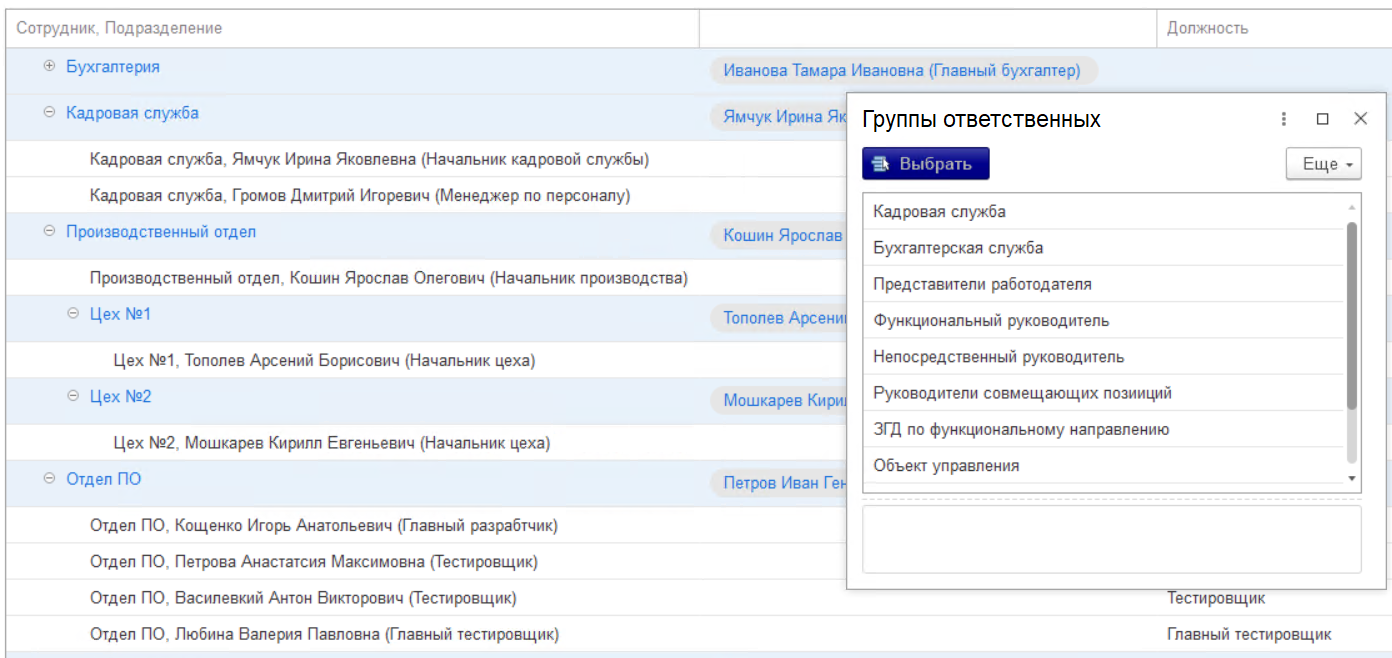Click the Тополев Арсений manager tag
Viewport: 1392px width, 658px height.
click(x=779, y=318)
